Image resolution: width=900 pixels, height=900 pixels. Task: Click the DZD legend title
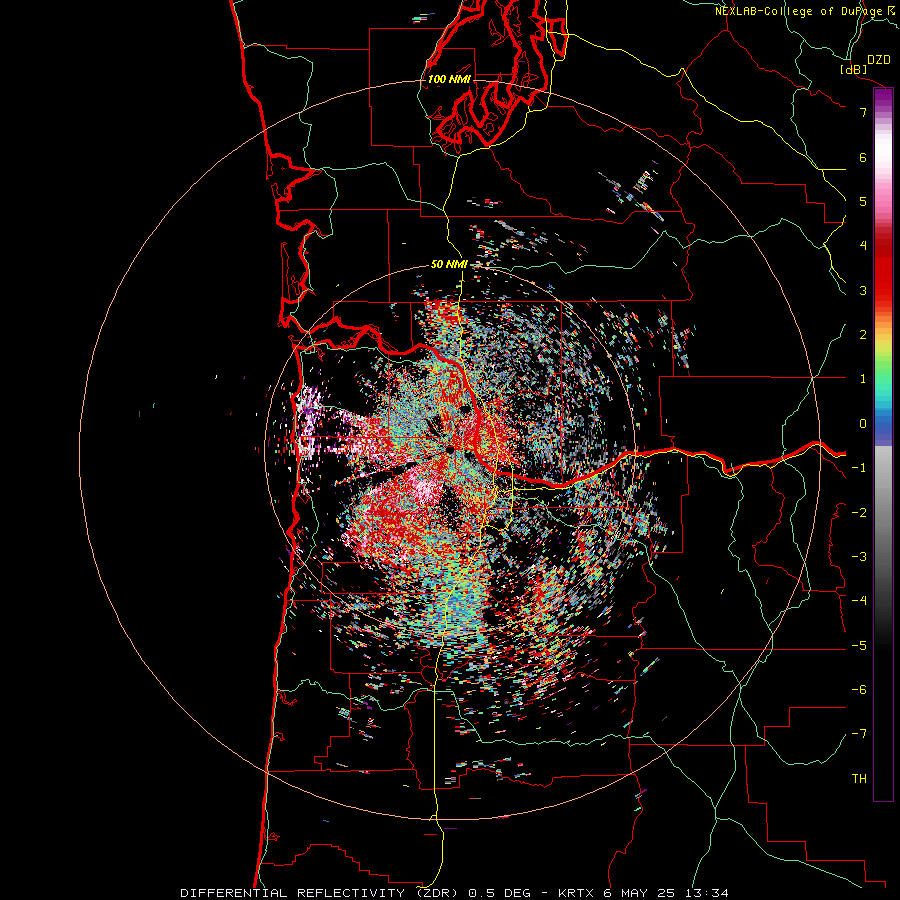coord(878,60)
